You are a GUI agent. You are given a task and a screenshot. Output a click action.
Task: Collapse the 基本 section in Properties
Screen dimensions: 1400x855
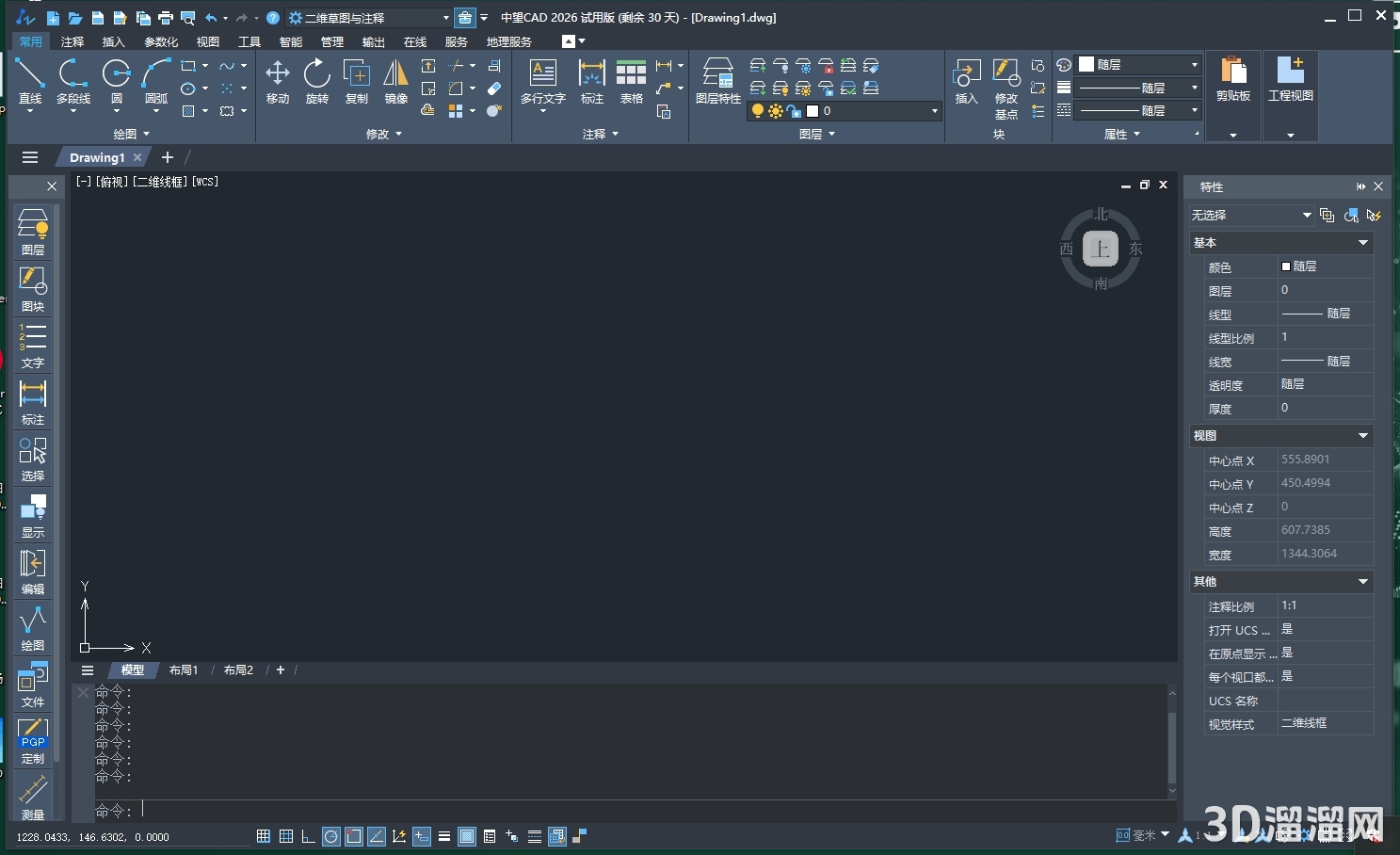tap(1362, 243)
